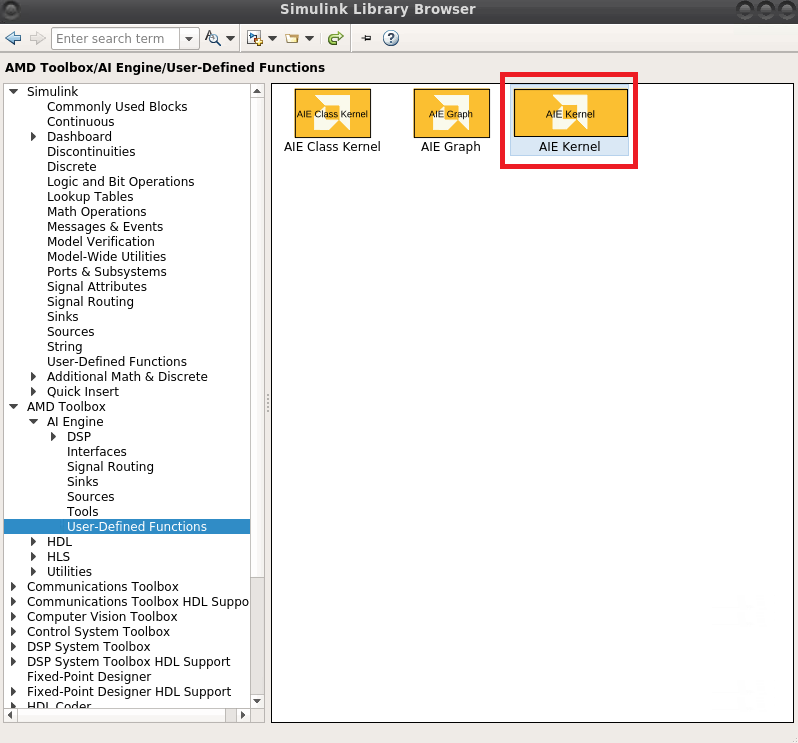Screen dimensions: 798x743
Task: Open the search term history dropdown
Action: pyautogui.click(x=189, y=39)
